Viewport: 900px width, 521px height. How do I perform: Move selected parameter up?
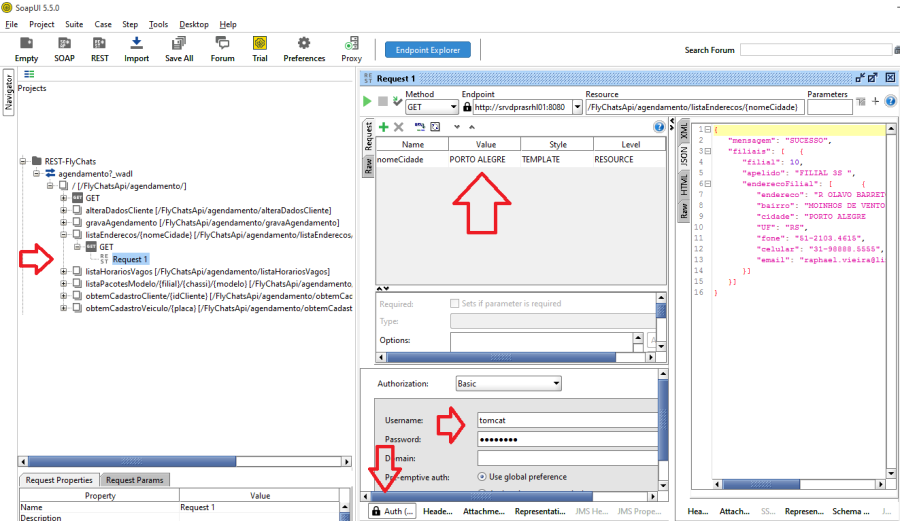[x=472, y=127]
